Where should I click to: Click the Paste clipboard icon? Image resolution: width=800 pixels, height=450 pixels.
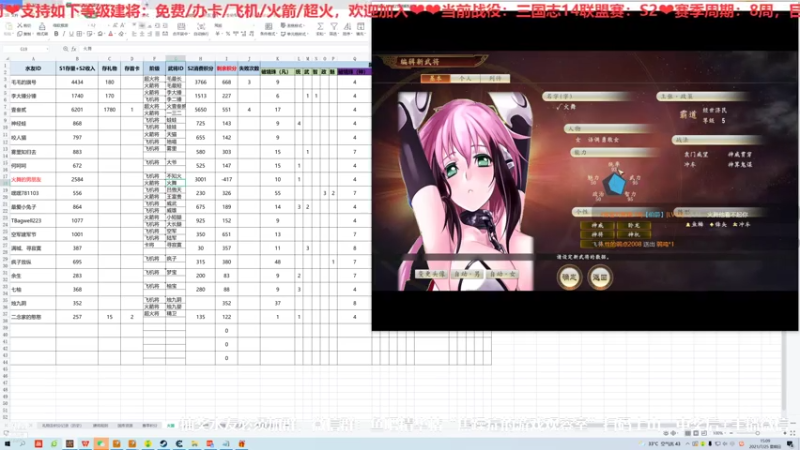click(9, 26)
